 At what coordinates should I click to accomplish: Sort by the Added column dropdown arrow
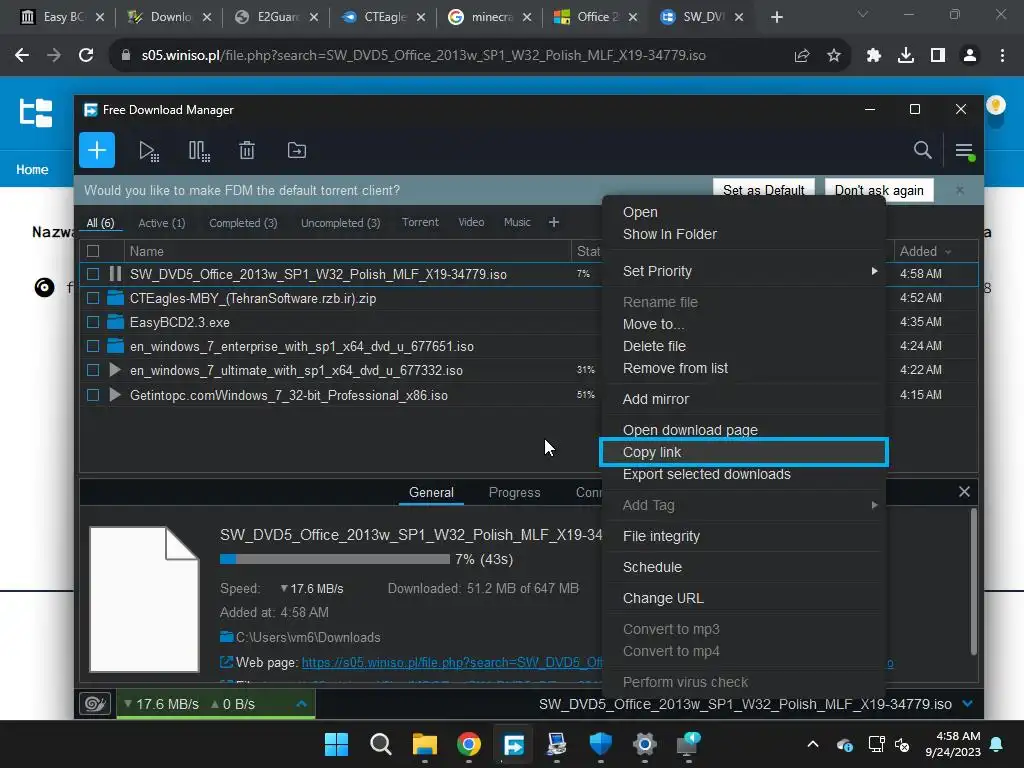[948, 251]
